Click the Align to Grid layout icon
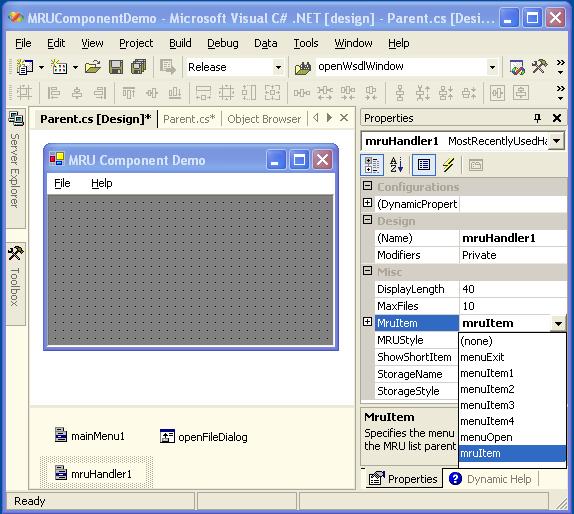The image size is (574, 514). (x=24, y=92)
